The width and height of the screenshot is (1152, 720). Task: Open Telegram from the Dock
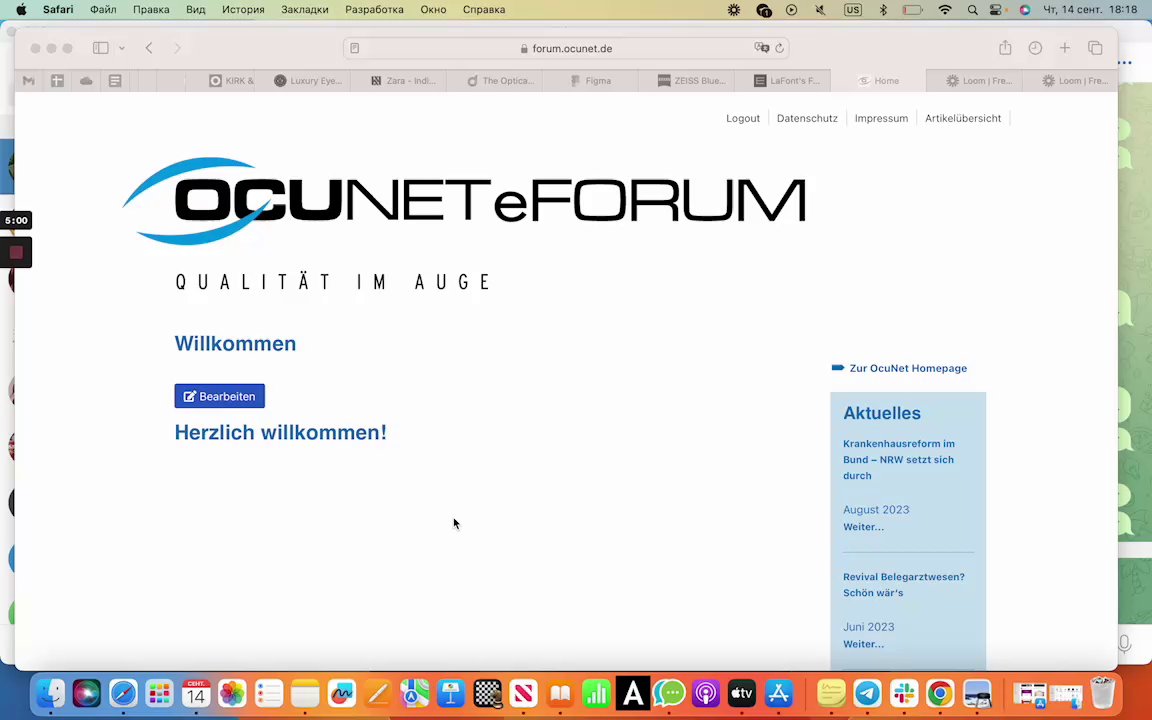868,693
